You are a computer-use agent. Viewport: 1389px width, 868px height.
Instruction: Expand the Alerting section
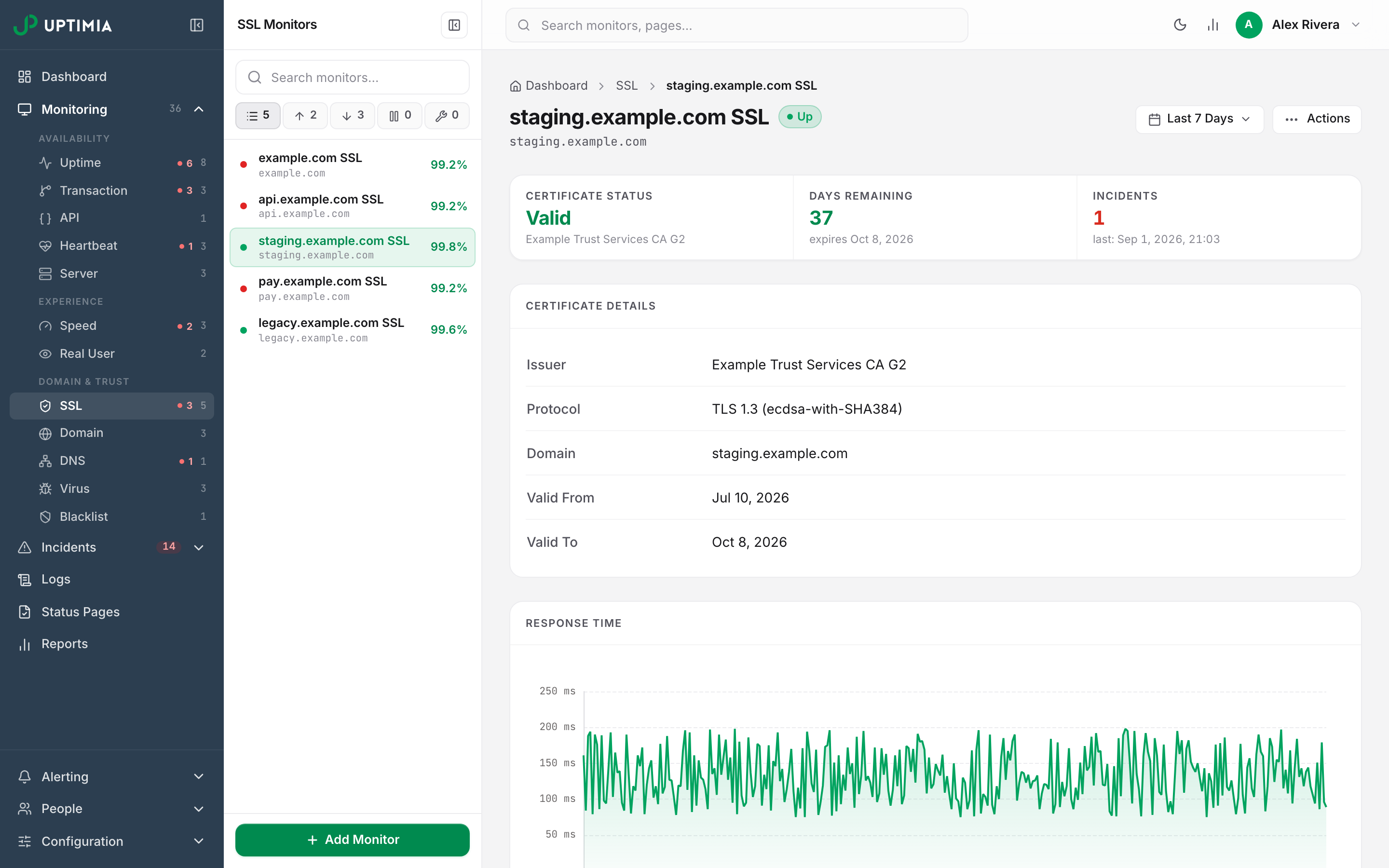[112, 777]
